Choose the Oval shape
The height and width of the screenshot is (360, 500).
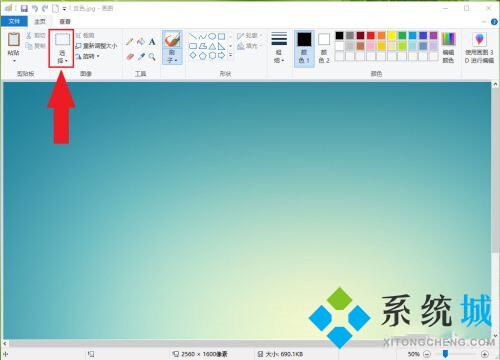click(x=212, y=36)
